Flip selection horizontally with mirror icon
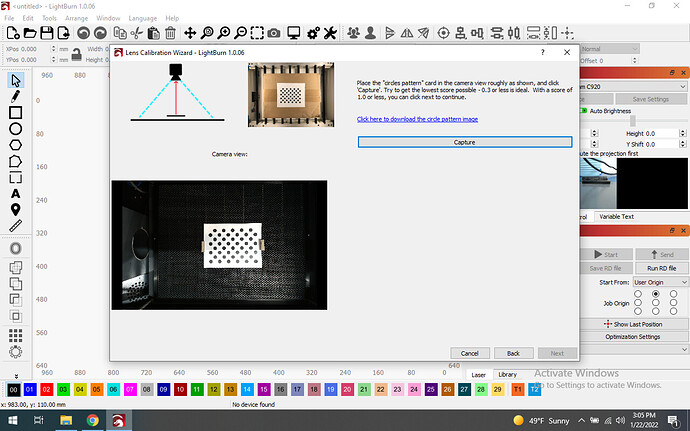The height and width of the screenshot is (431, 690). 407,33
